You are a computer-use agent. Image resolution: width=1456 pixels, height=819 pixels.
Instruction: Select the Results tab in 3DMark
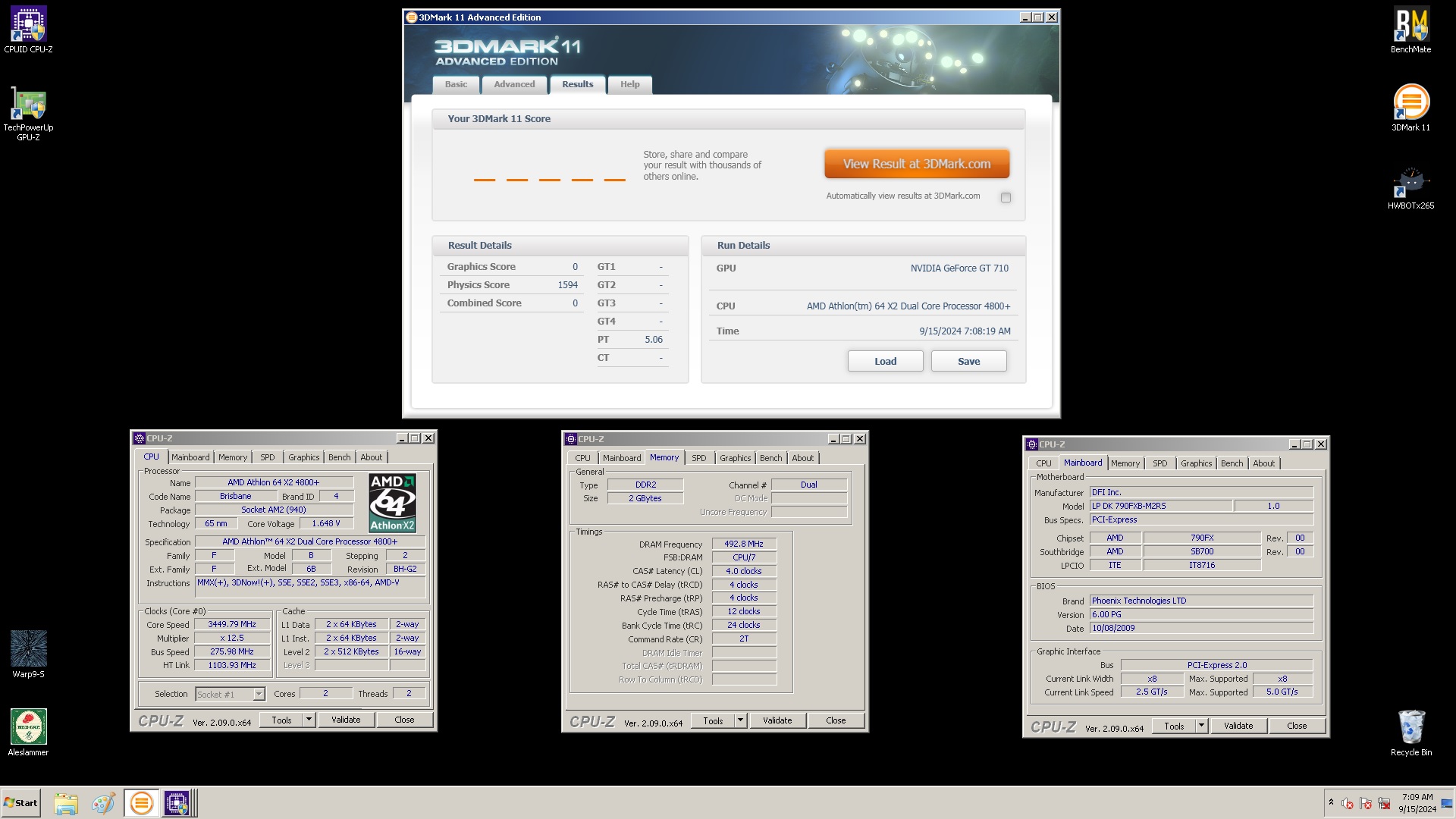tap(577, 84)
